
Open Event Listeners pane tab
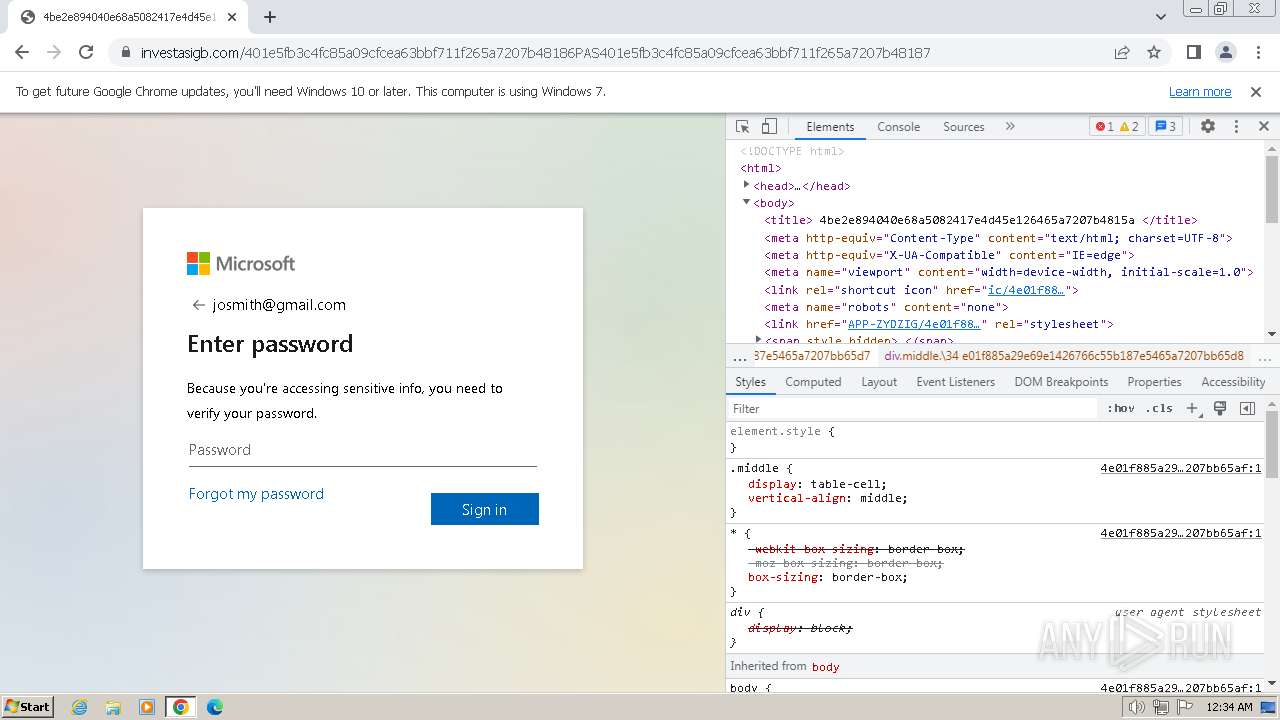coord(956,382)
